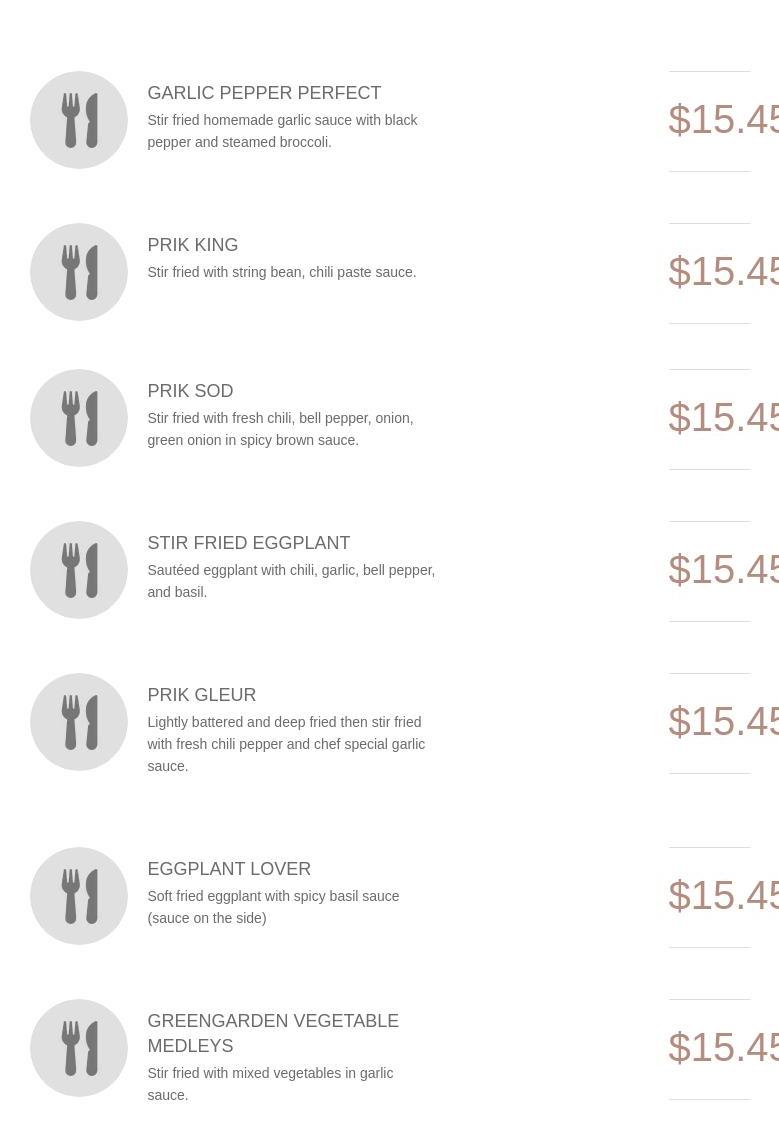This screenshot has width=779, height=1123.
Task: Open the Garlic Pepper Perfect dish title
Action: (x=264, y=93)
